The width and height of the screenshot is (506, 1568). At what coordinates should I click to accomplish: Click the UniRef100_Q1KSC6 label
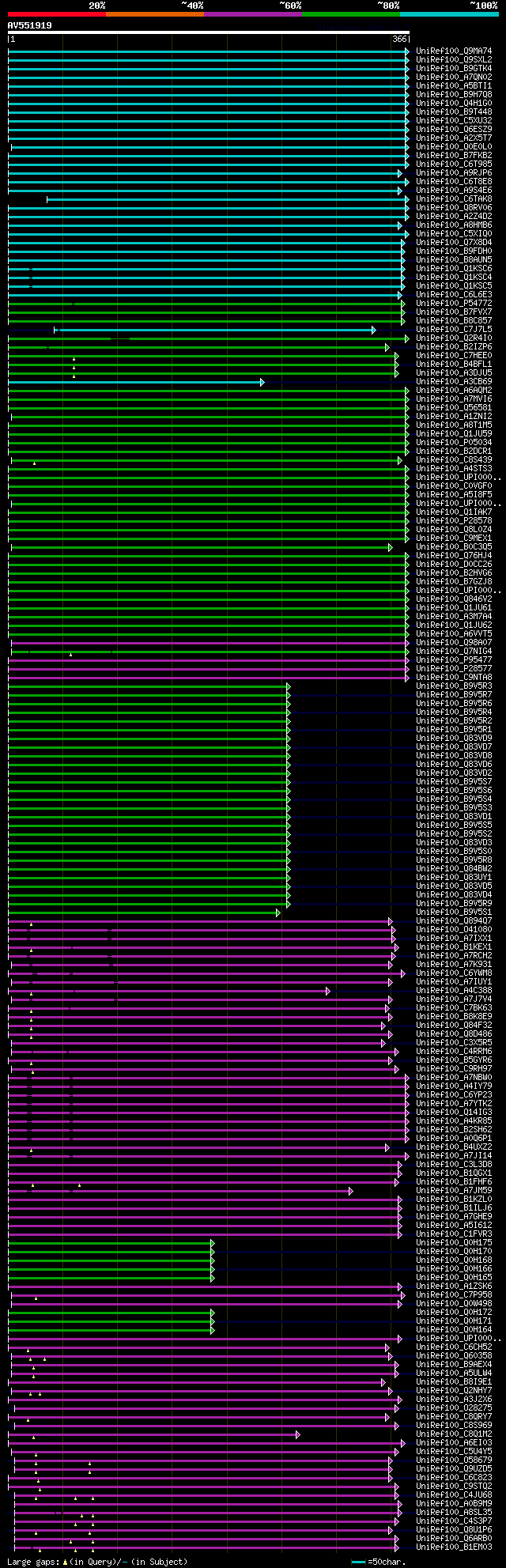click(x=454, y=269)
